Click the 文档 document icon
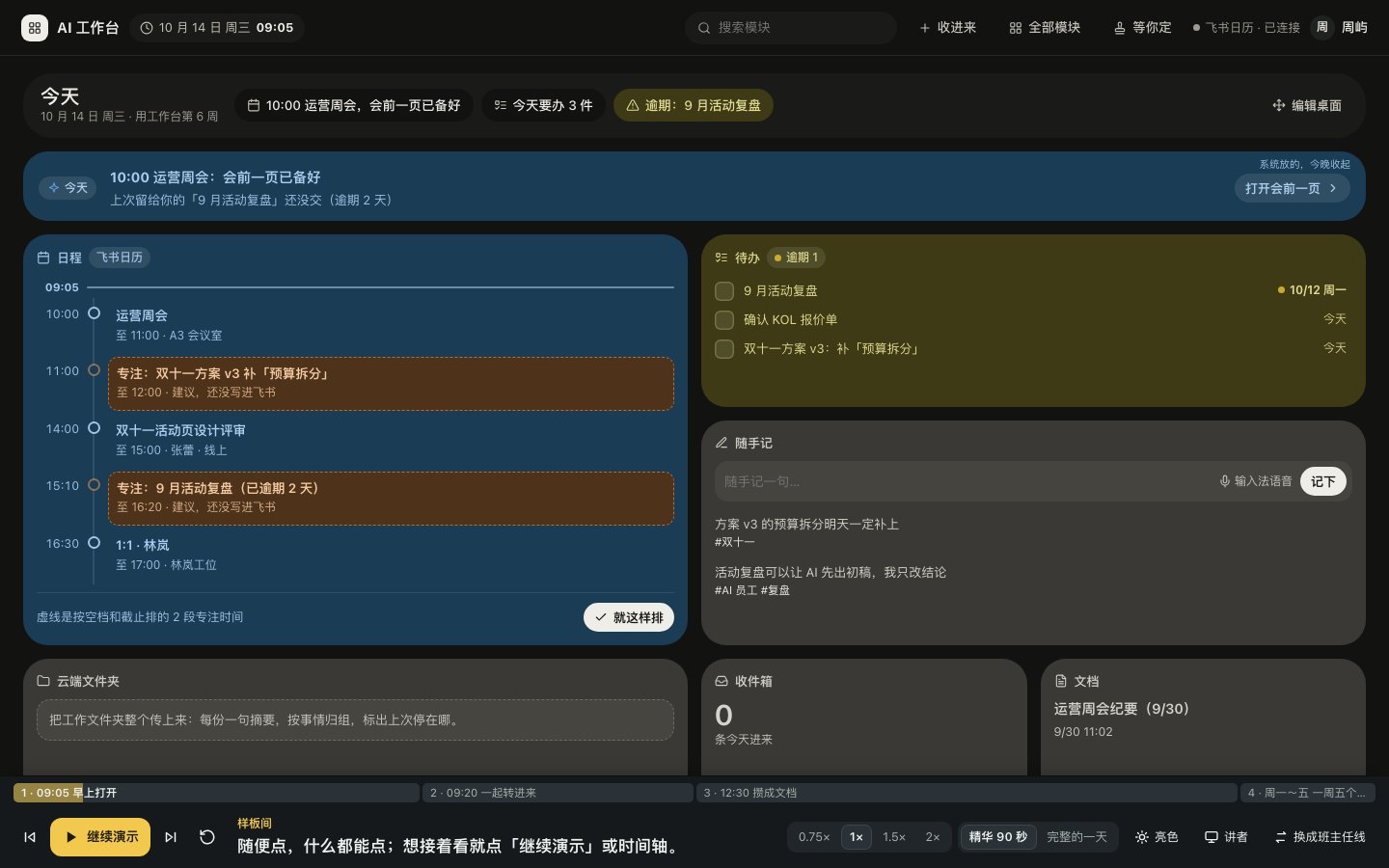1389x868 pixels. coord(1061,681)
